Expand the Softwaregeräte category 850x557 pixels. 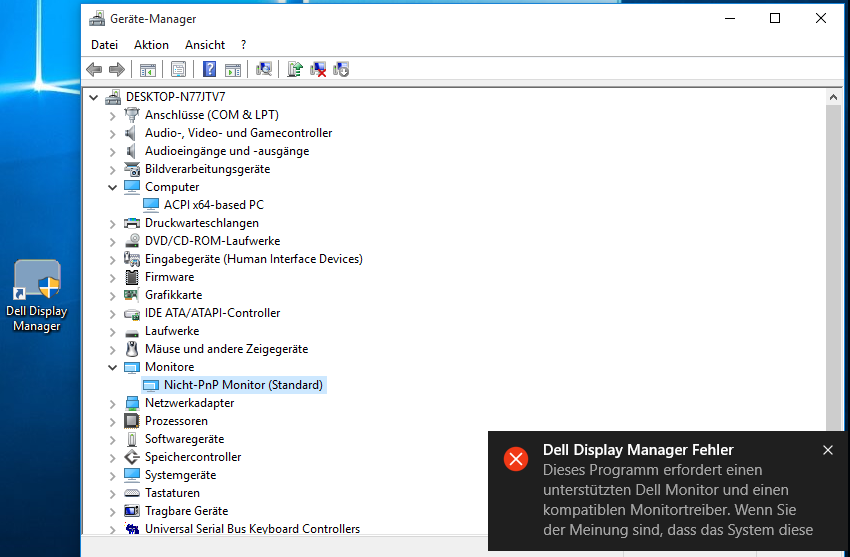coord(112,439)
